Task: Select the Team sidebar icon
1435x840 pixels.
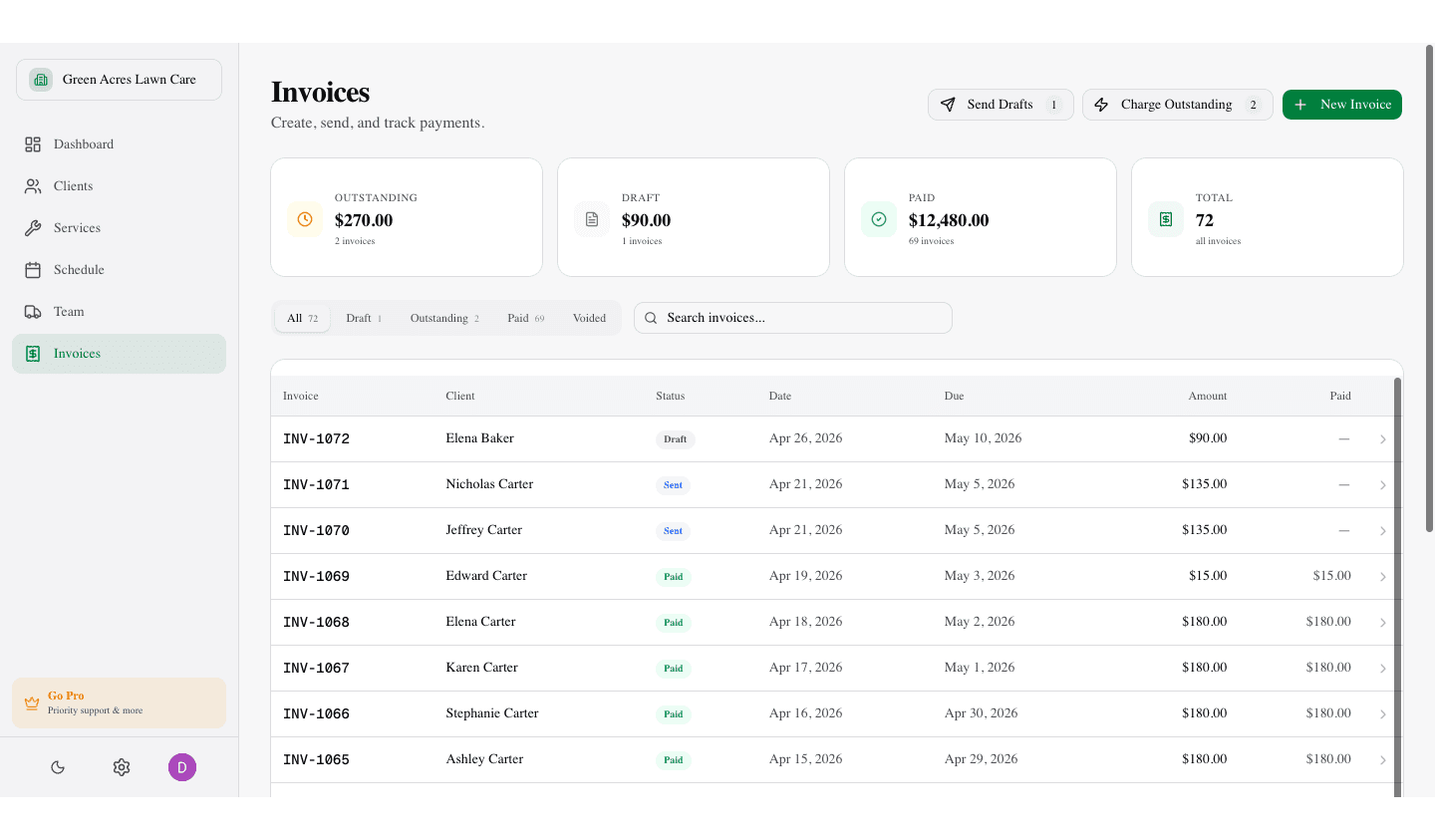Action: click(32, 311)
